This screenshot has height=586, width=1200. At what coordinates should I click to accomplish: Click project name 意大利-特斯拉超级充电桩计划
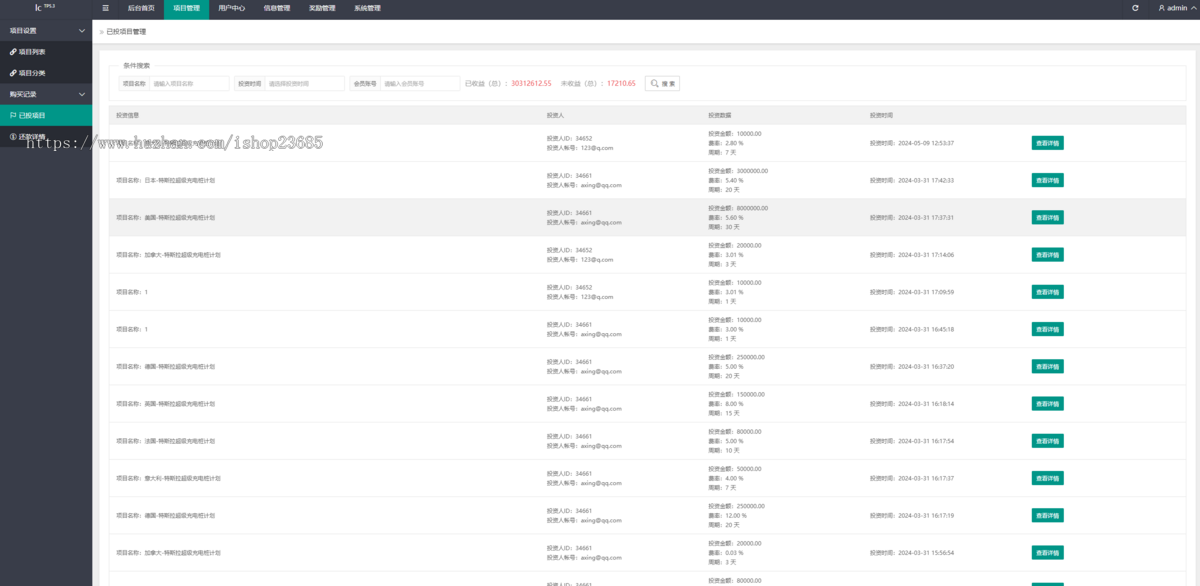pos(183,478)
